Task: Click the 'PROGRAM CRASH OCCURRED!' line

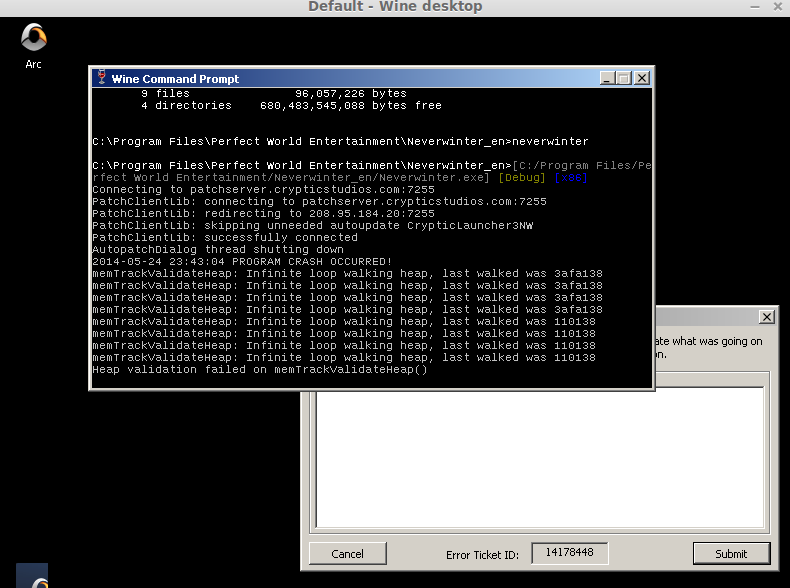Action: coord(242,262)
